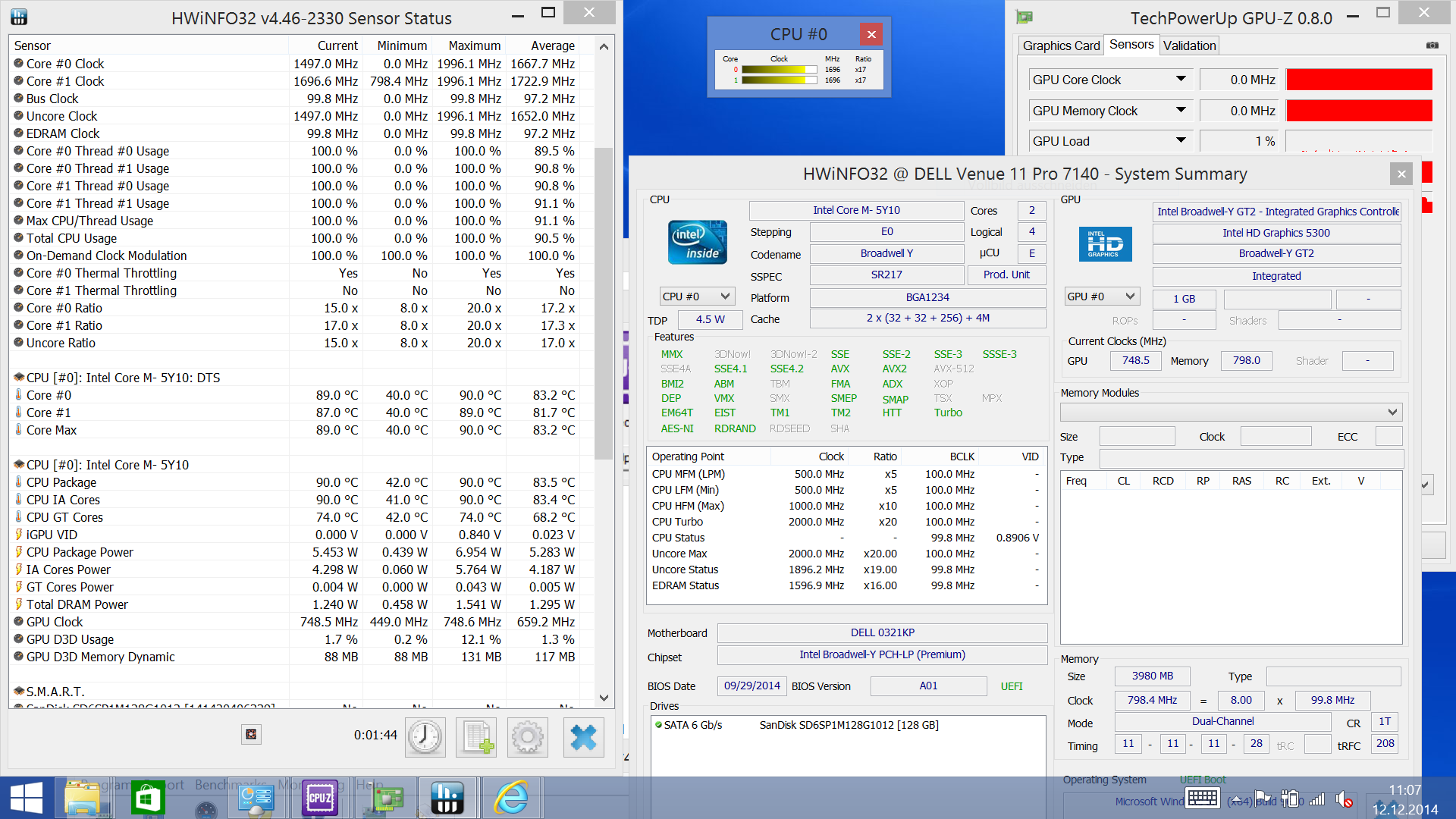Screen dimensions: 1456x819
Task: Close the CPU #0 clock widget
Action: coord(871,34)
